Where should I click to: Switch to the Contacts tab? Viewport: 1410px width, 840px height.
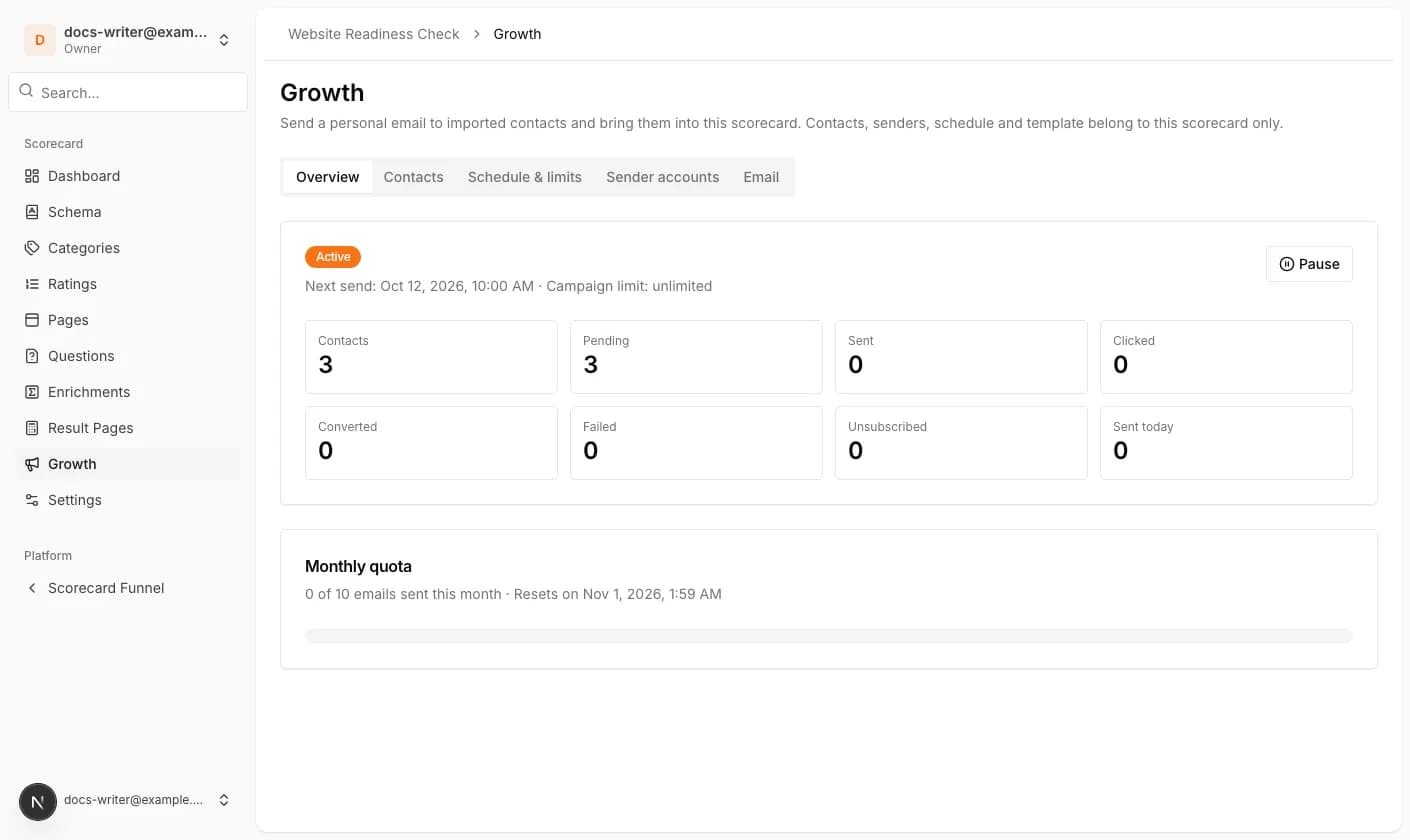(x=413, y=177)
